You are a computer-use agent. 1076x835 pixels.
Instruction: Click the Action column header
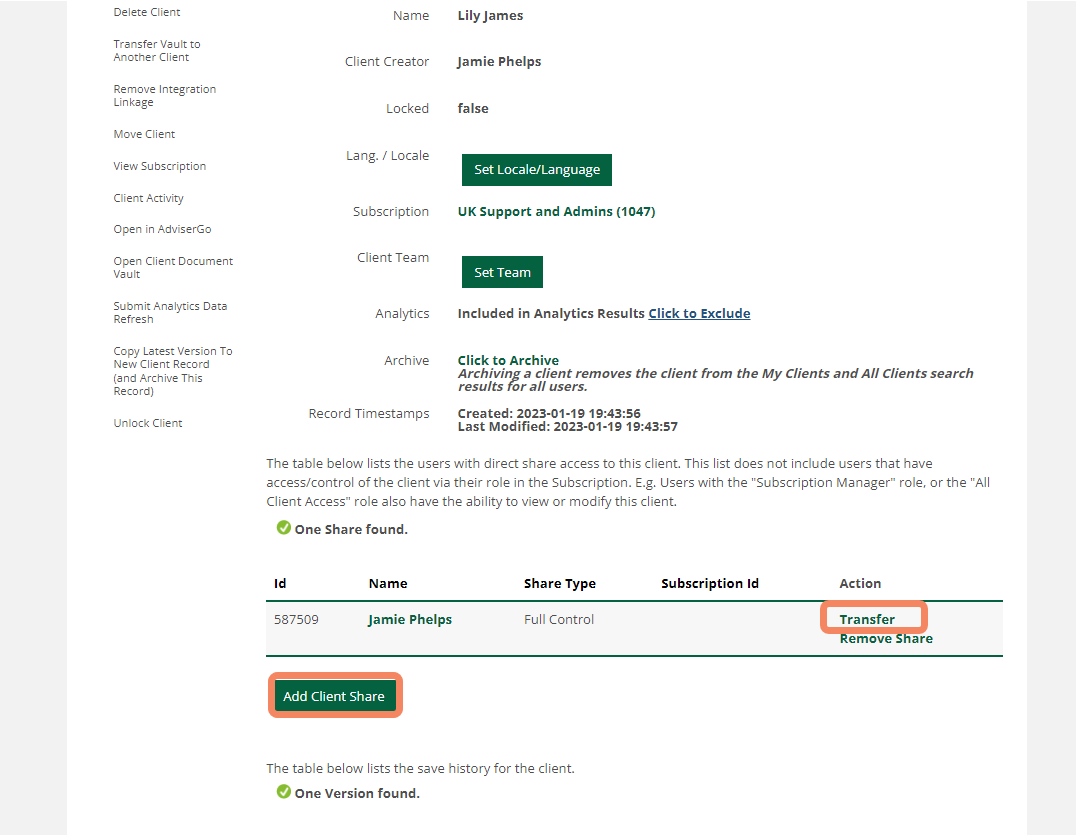tap(861, 584)
